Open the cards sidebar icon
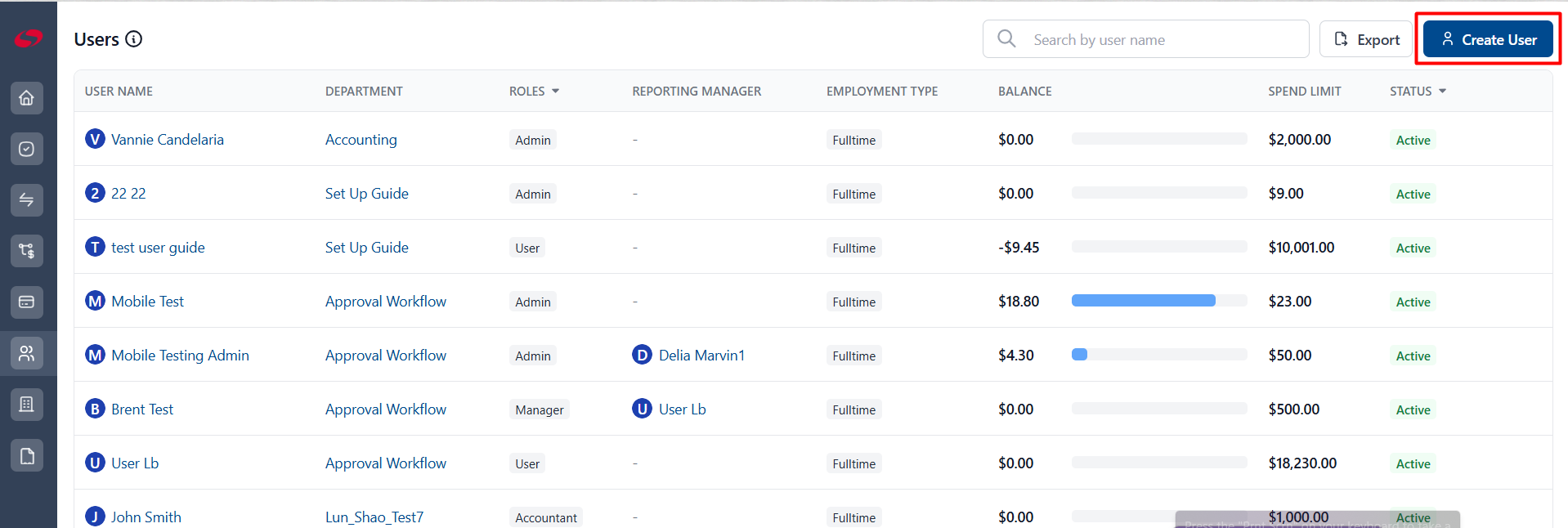 pos(27,302)
